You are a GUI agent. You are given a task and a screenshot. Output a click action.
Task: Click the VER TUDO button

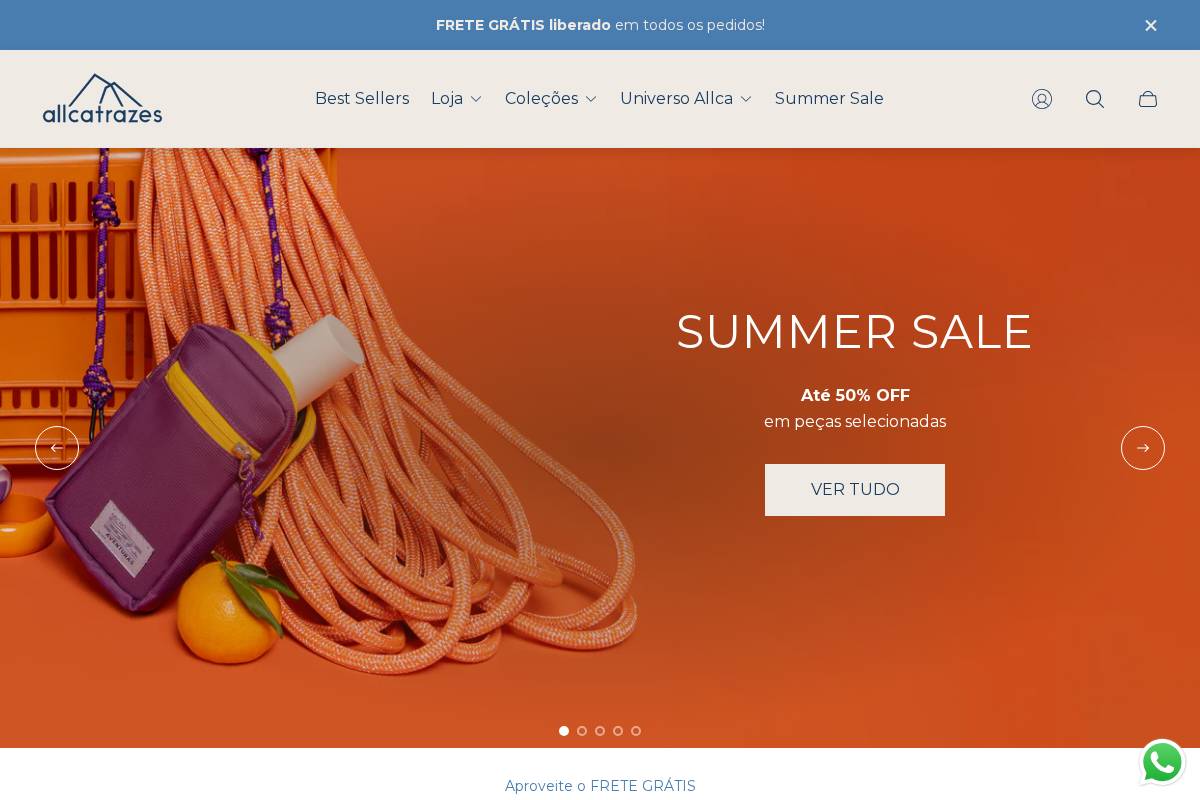[855, 490]
